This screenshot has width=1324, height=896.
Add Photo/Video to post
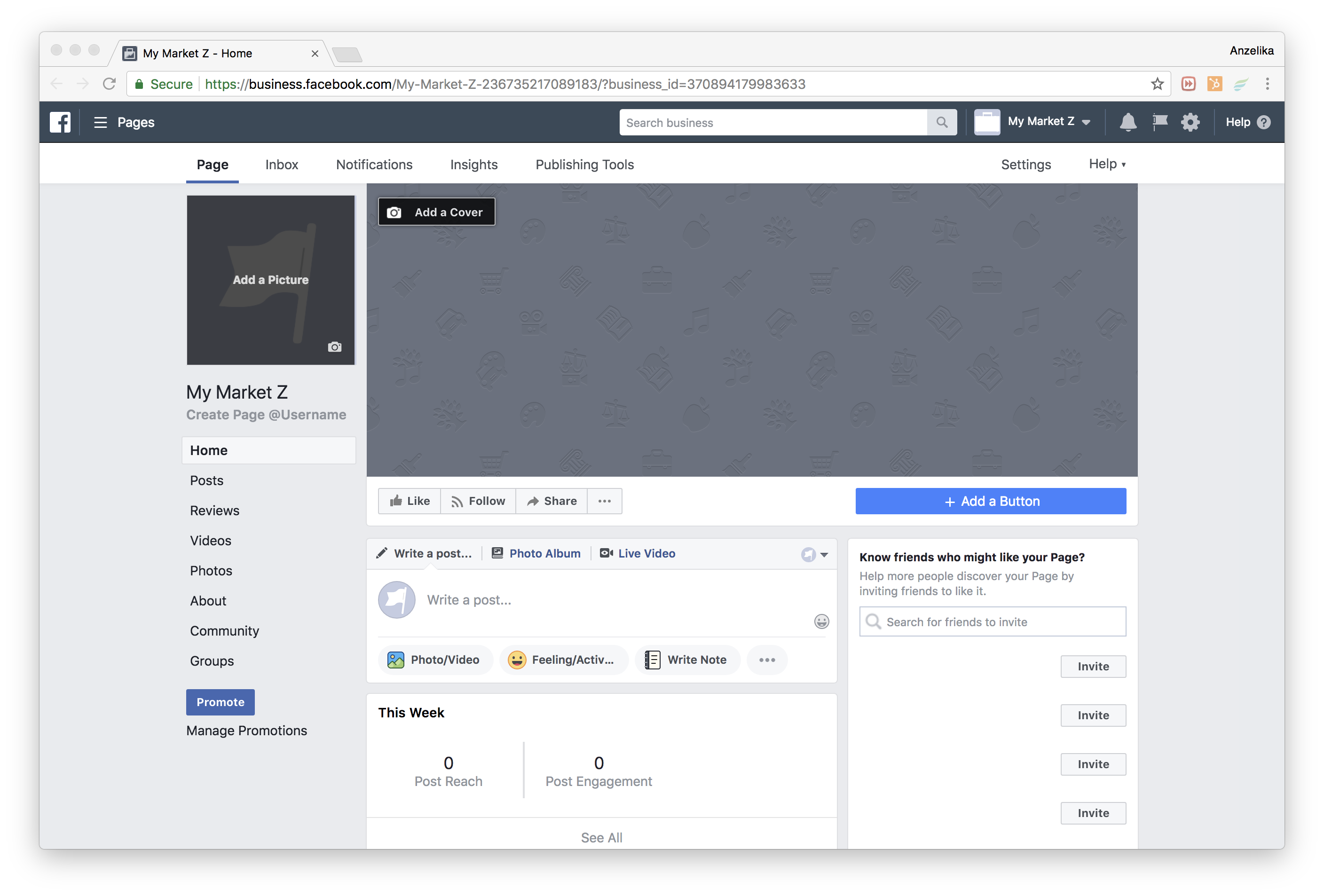click(x=435, y=660)
